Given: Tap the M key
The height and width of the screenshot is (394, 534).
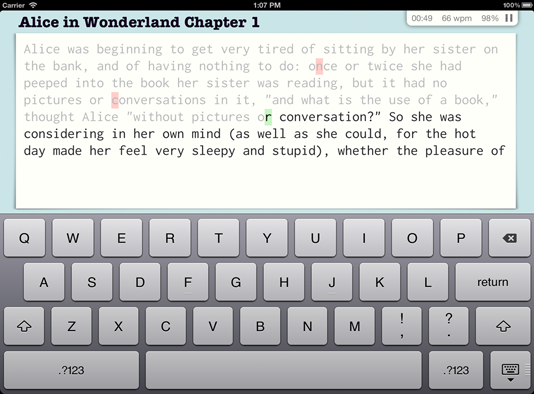Looking at the screenshot, I should point(355,326).
